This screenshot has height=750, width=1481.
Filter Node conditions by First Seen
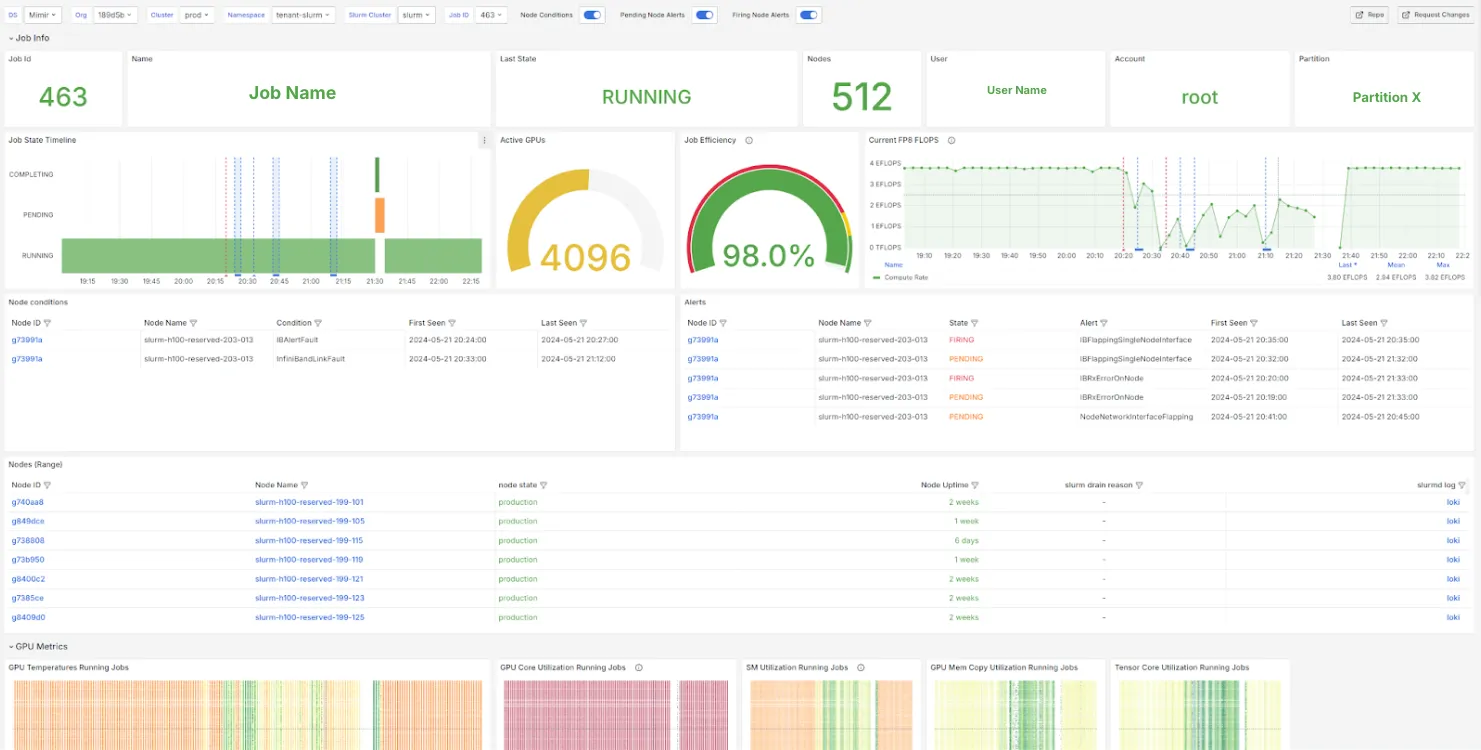pyautogui.click(x=452, y=323)
